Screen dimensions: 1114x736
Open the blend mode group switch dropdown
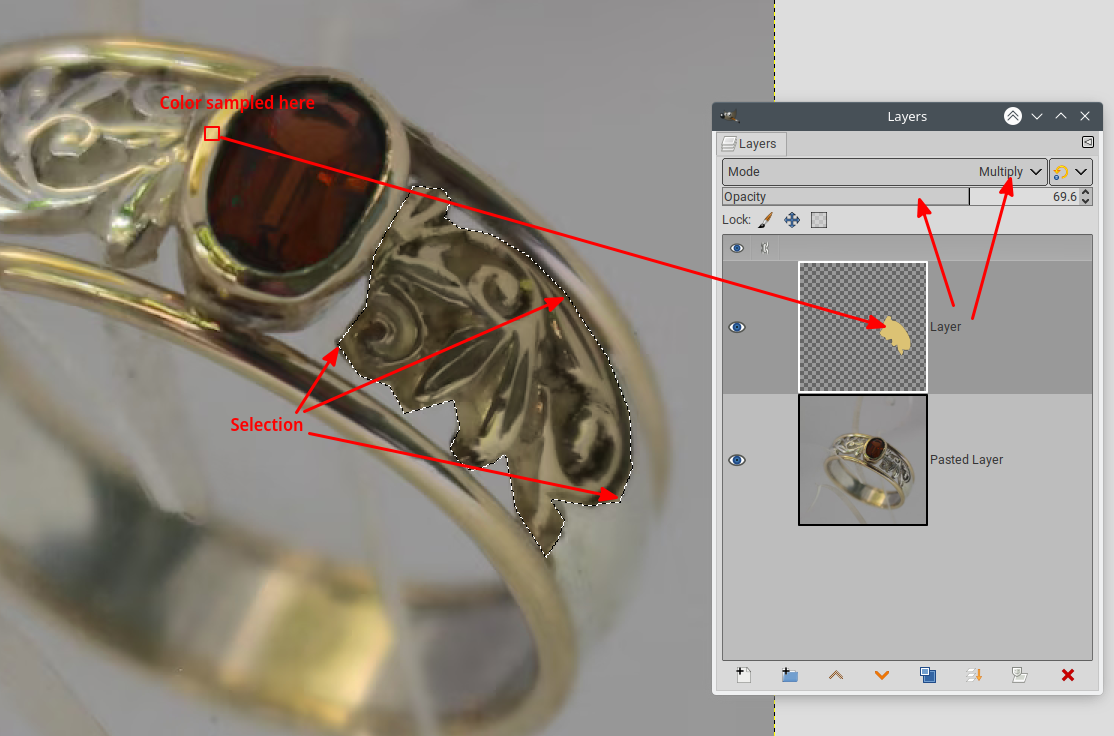click(x=1070, y=172)
